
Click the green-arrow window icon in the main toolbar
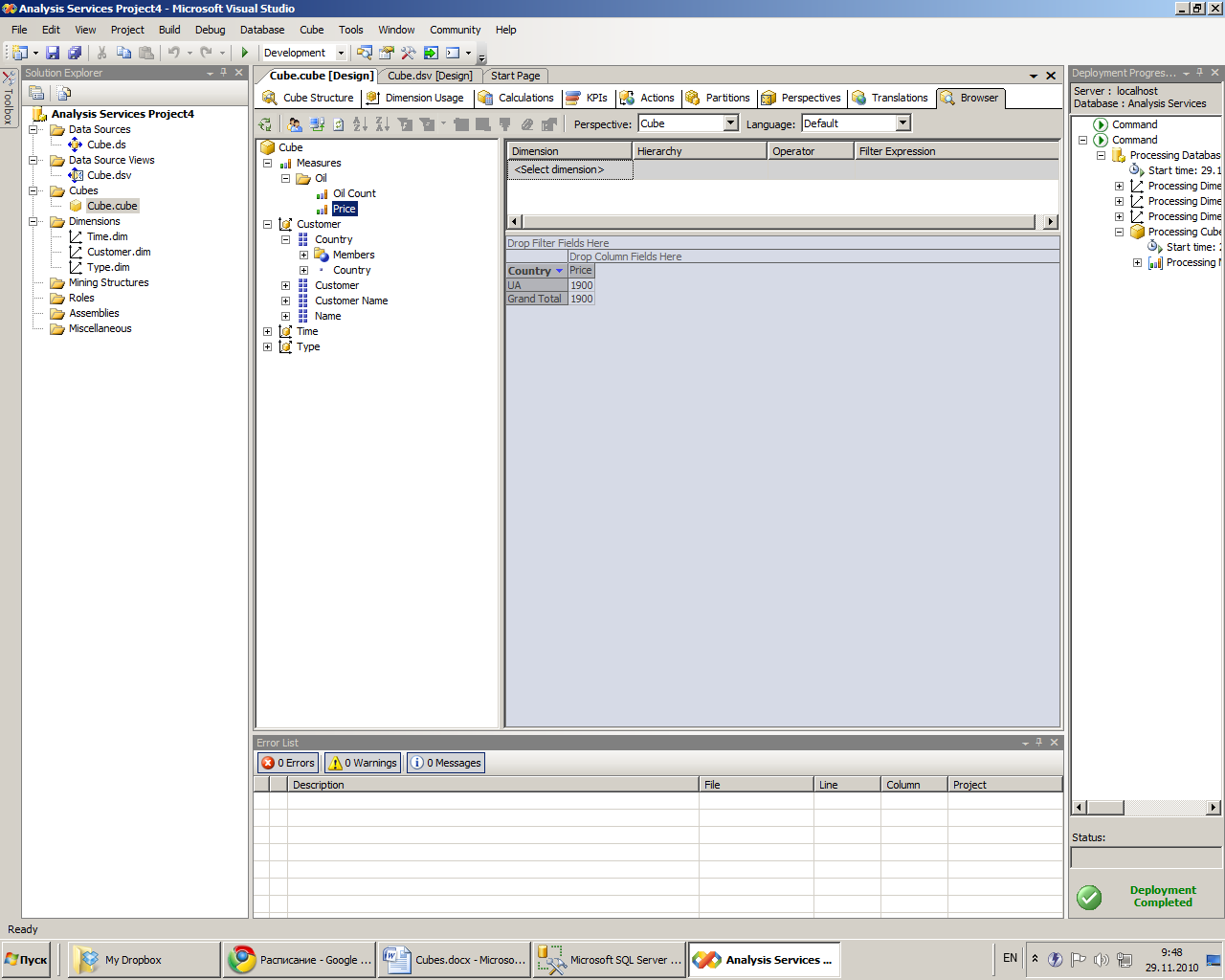[x=431, y=53]
